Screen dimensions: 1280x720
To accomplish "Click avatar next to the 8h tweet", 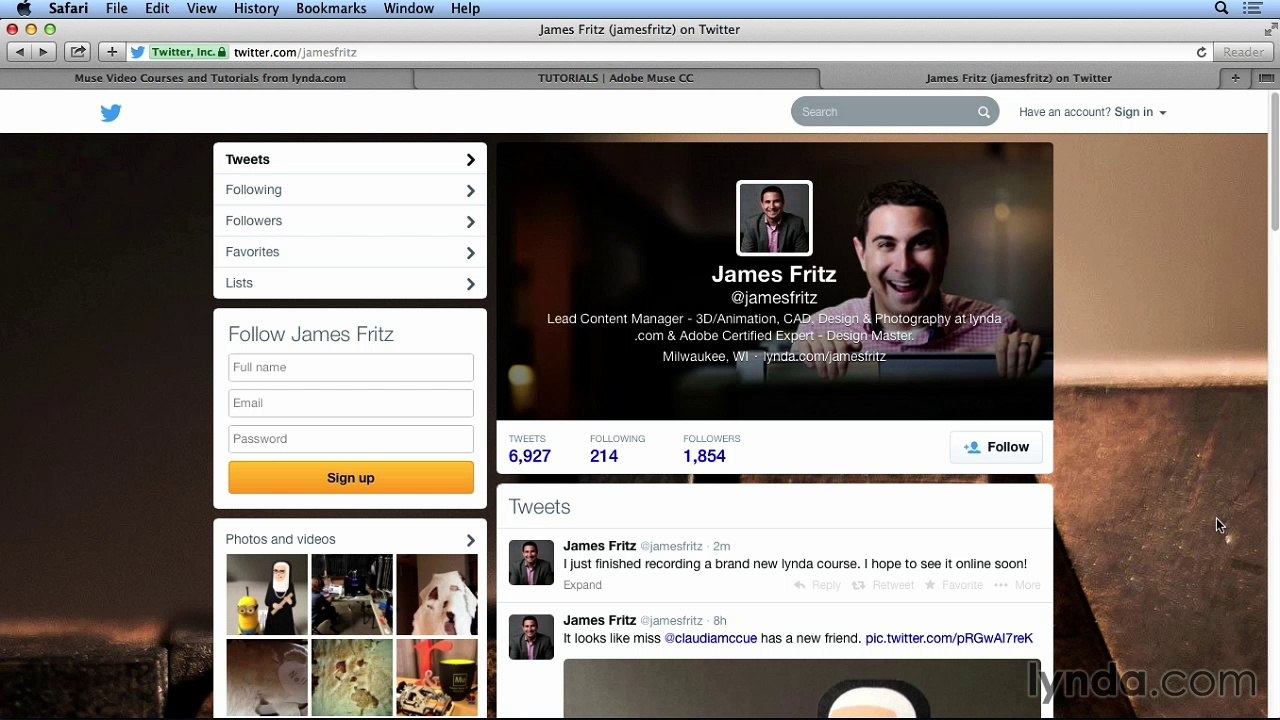I will pos(531,637).
